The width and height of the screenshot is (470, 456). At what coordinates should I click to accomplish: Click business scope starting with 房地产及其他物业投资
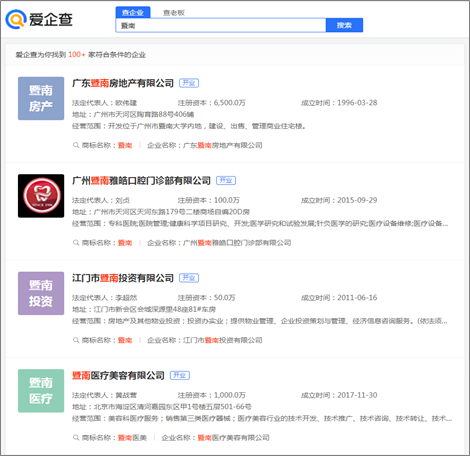click(278, 321)
